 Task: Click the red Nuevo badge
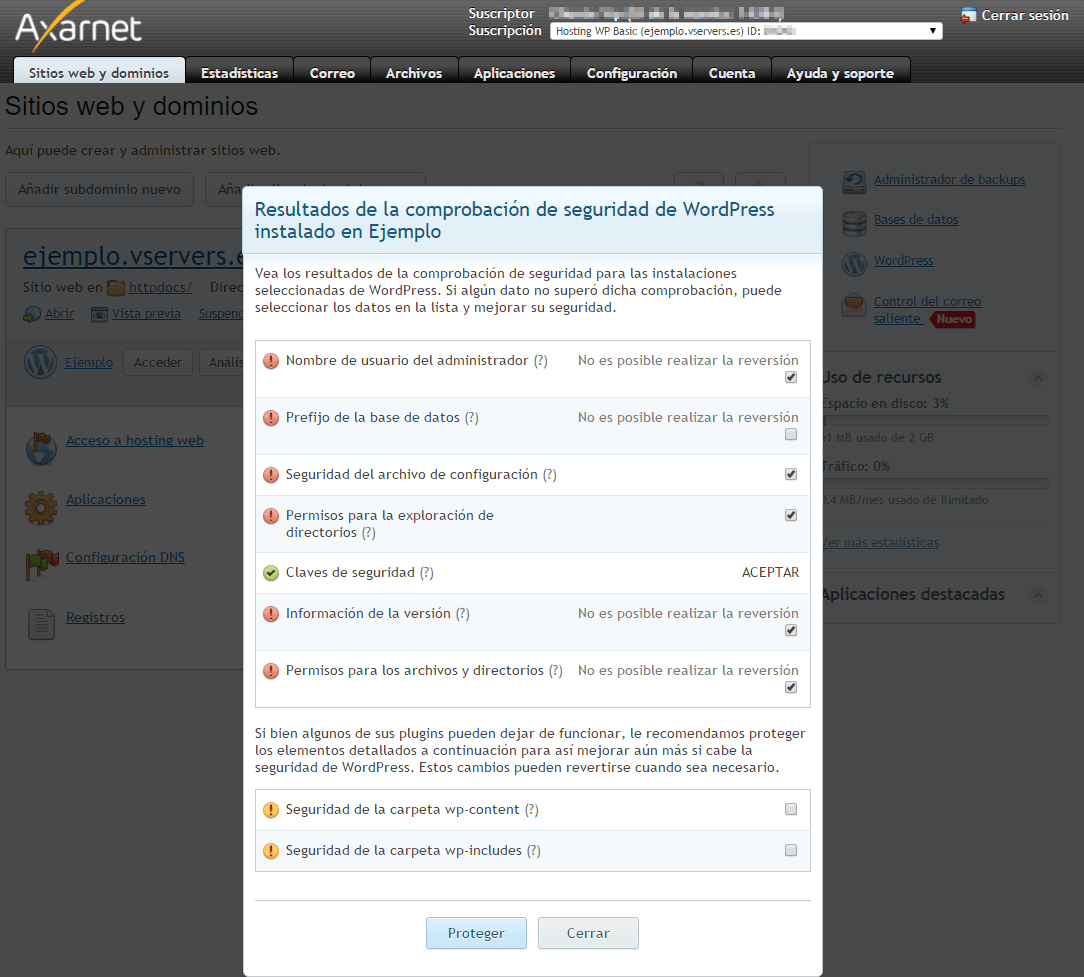coord(954,319)
